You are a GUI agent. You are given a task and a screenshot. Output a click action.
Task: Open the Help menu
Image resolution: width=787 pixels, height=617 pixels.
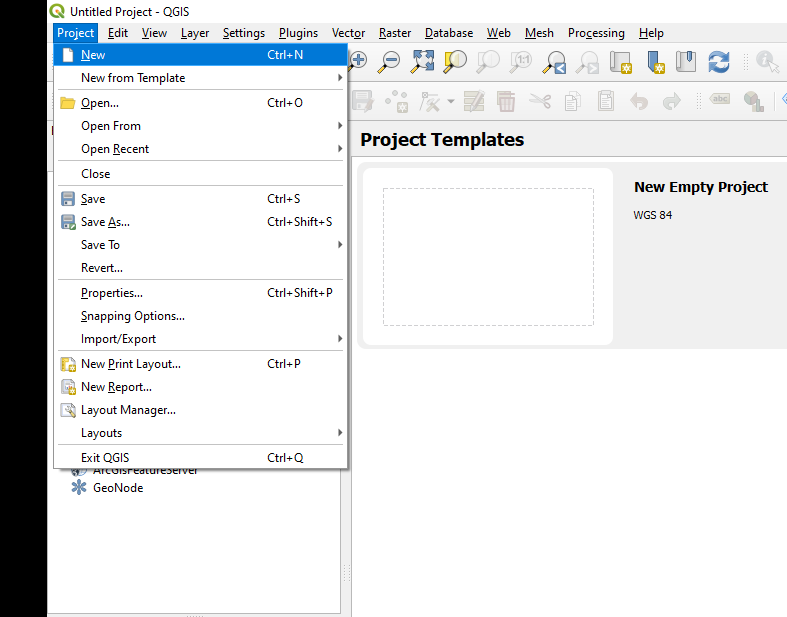click(x=651, y=33)
